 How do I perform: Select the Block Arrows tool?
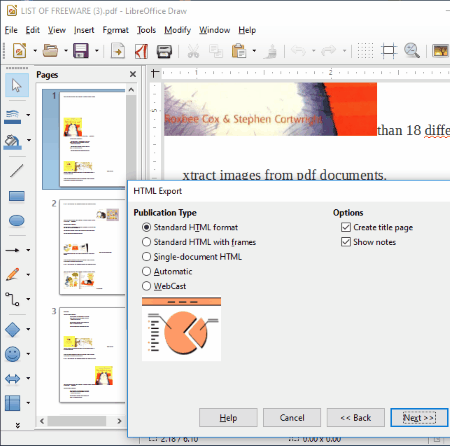(x=13, y=379)
